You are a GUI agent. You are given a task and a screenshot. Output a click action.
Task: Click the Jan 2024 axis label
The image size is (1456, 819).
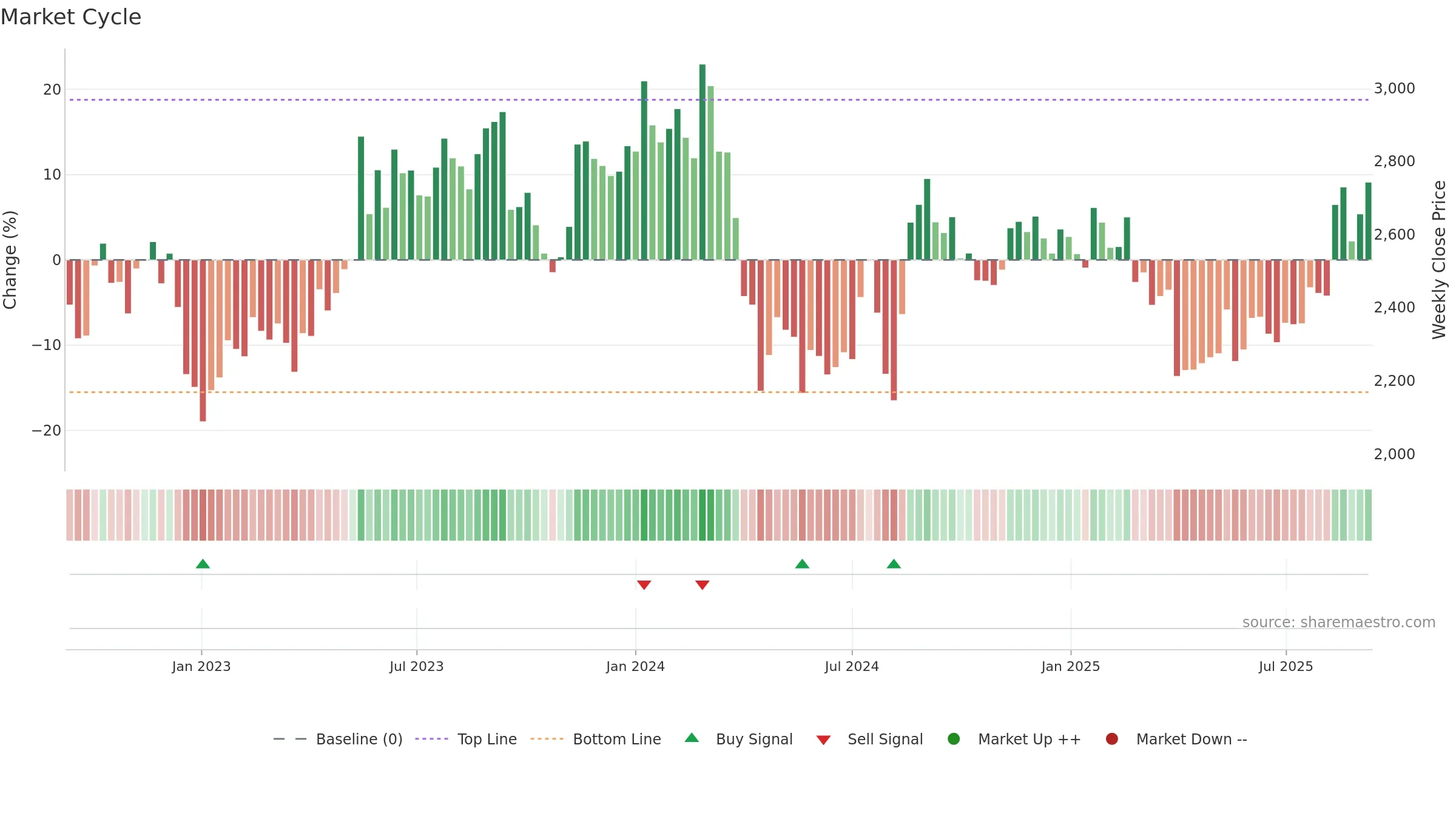click(636, 666)
